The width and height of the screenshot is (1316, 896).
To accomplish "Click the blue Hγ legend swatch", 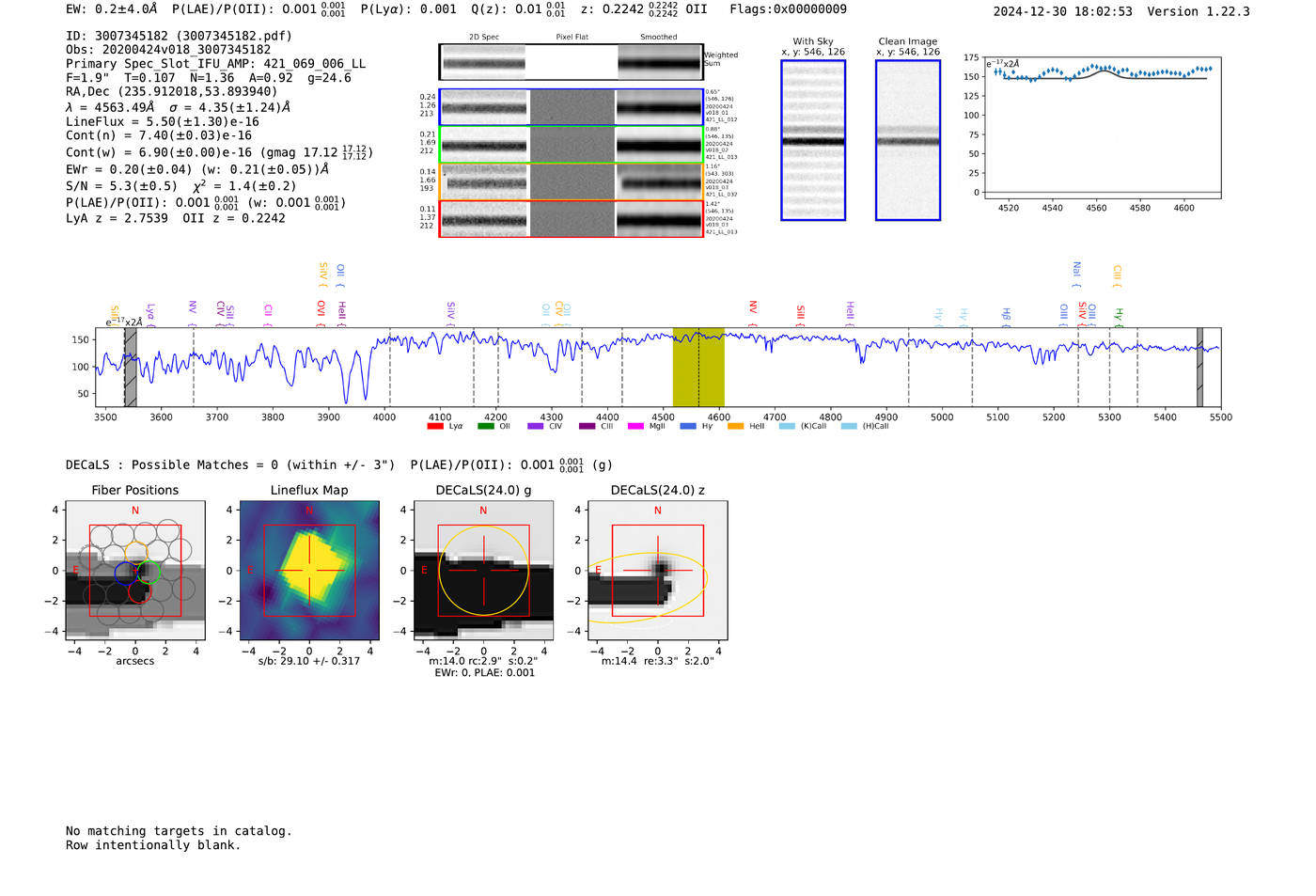I will click(x=688, y=427).
